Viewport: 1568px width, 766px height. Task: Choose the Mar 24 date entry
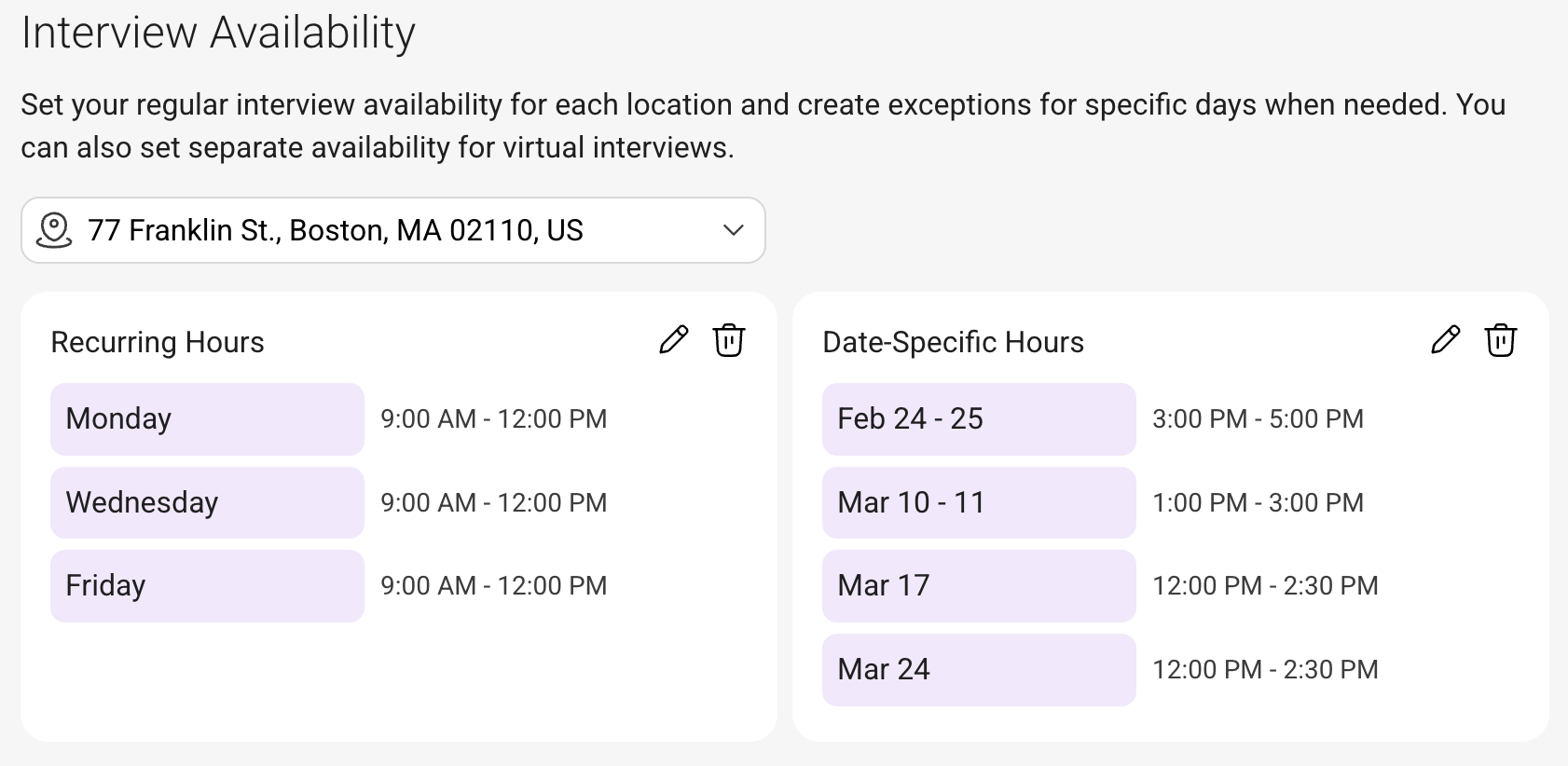(x=979, y=669)
